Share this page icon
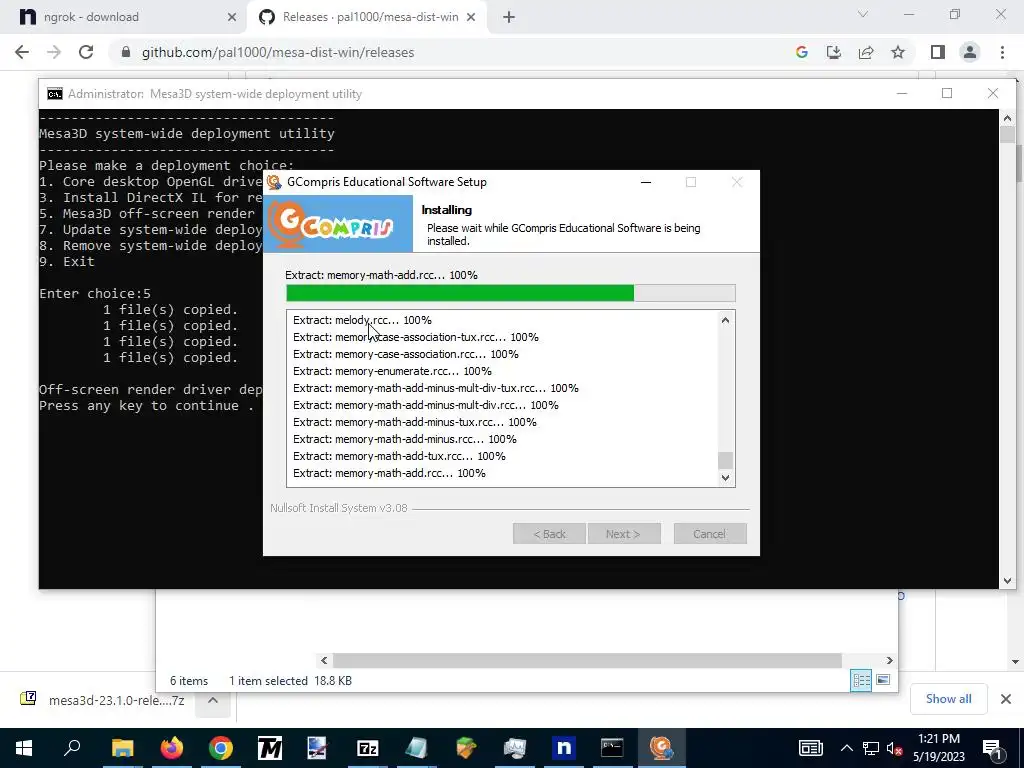The image size is (1024, 768). tap(866, 52)
